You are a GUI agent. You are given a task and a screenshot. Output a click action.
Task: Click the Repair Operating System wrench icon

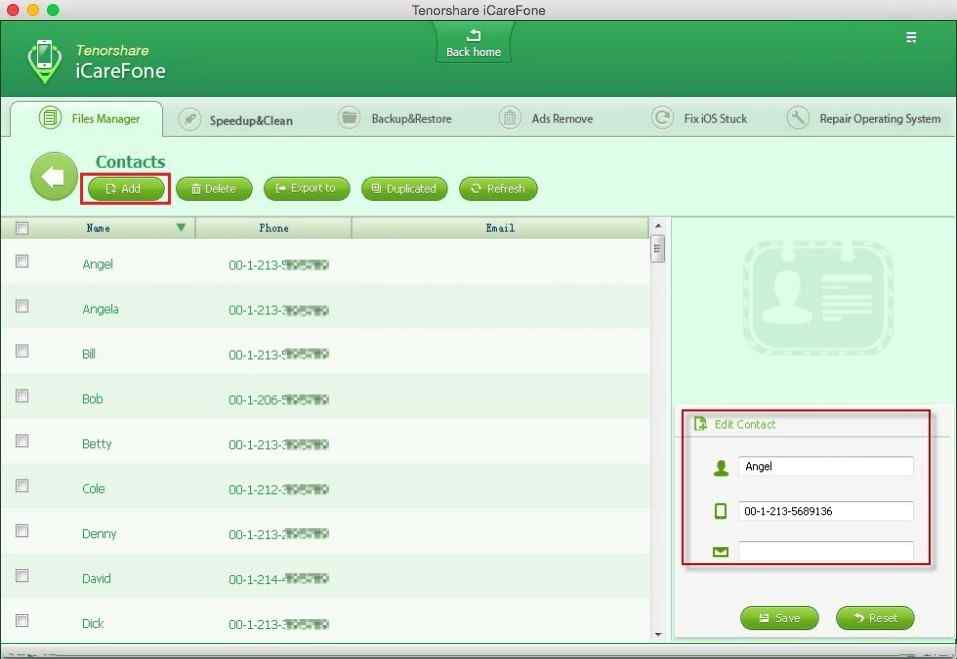coord(798,117)
